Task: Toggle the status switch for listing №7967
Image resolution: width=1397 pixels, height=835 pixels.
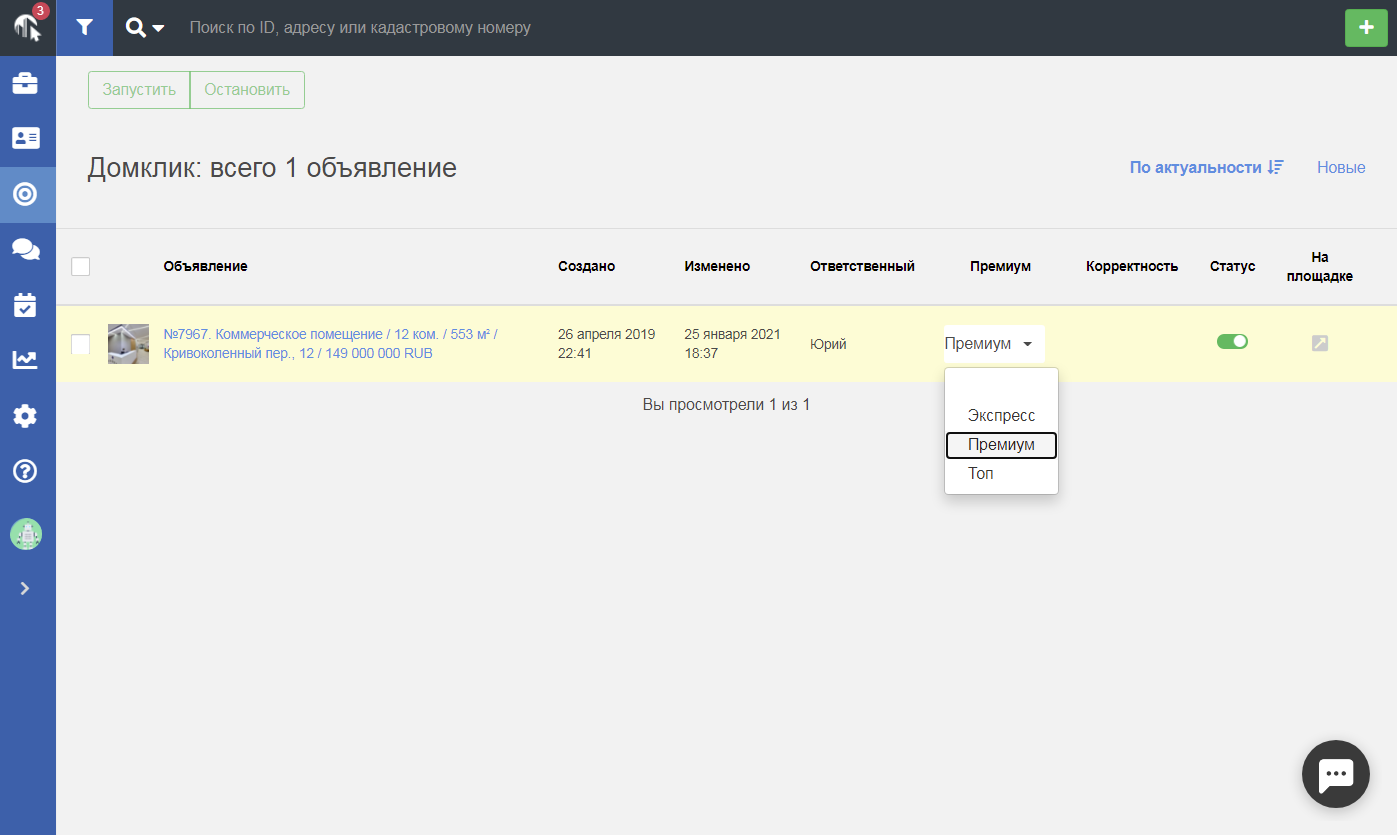Action: [x=1232, y=342]
